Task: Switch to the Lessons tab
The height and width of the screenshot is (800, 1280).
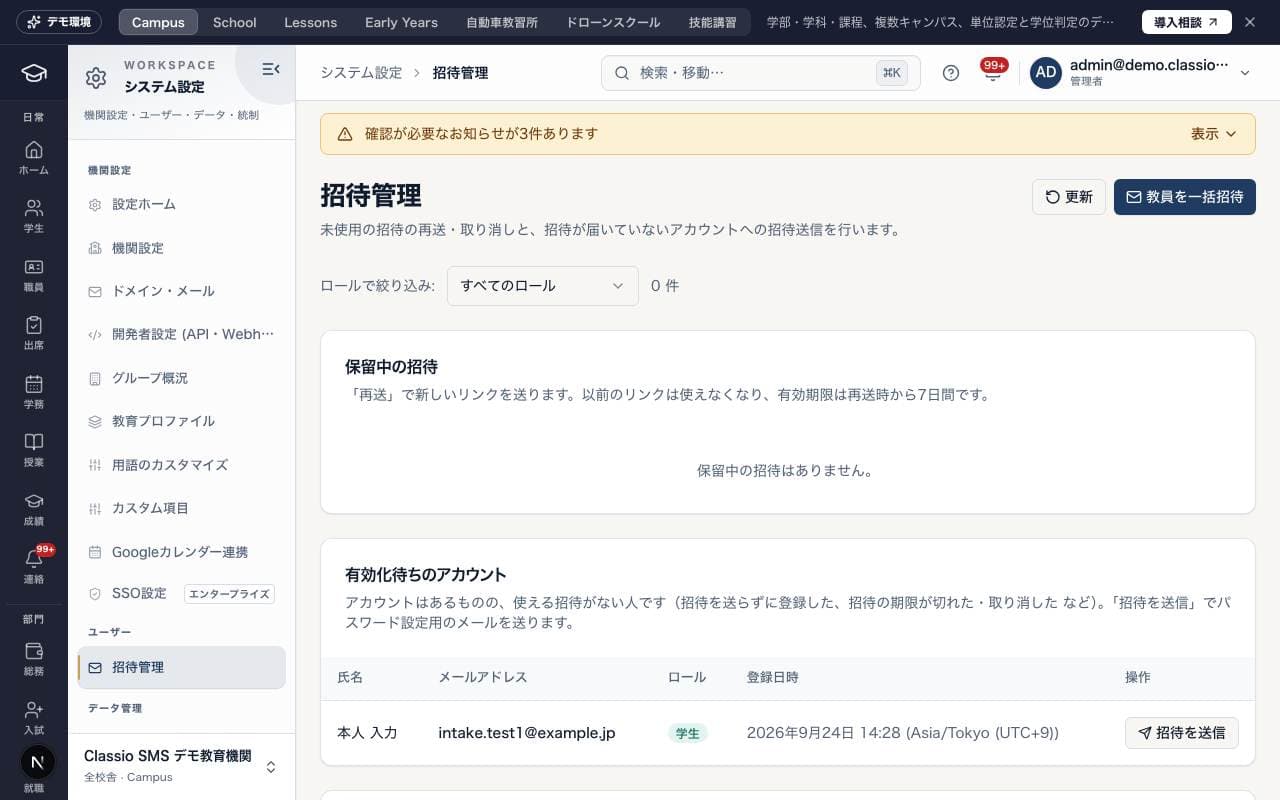Action: pos(311,22)
